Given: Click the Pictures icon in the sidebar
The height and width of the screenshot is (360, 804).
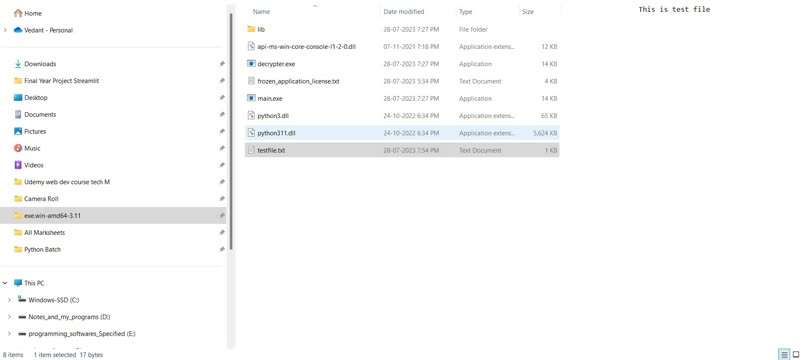Looking at the screenshot, I should coord(18,131).
